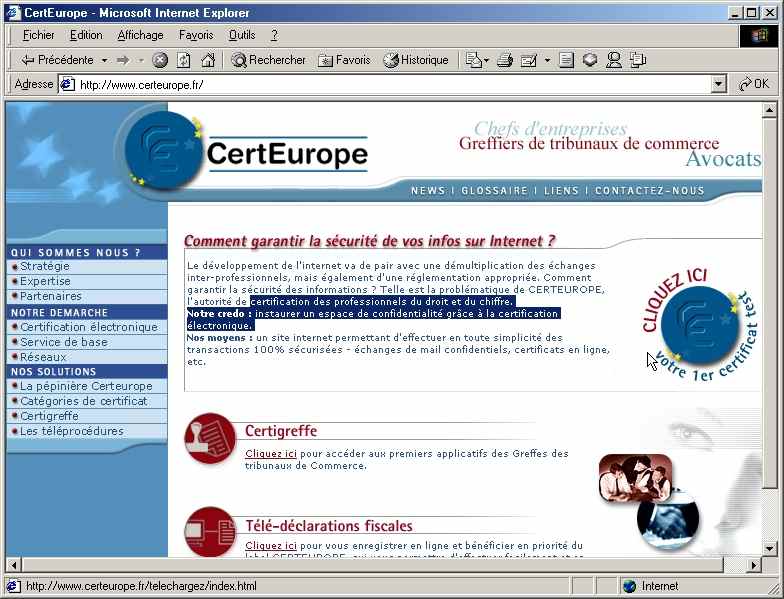Stop page loading with the stop icon

click(x=160, y=60)
